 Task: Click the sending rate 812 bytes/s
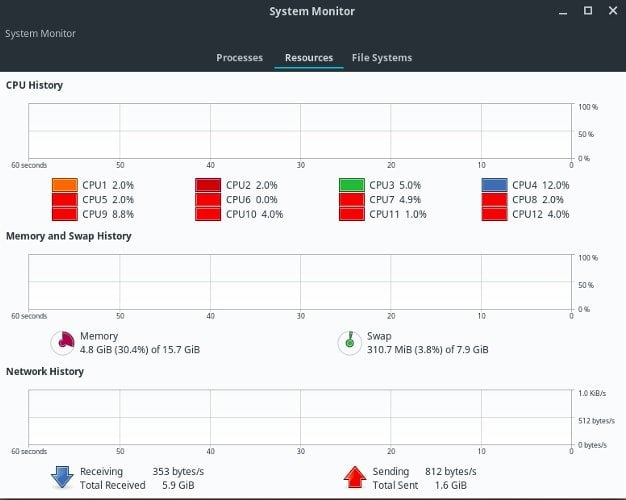coord(451,472)
